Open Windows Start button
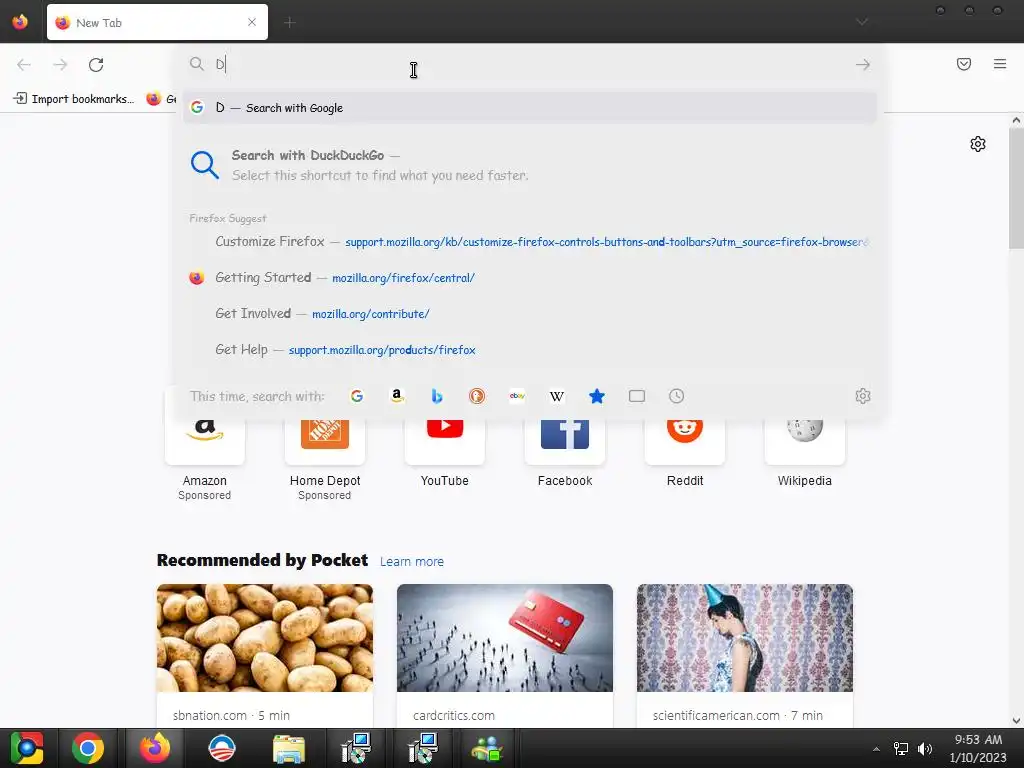The height and width of the screenshot is (768, 1024). [27, 748]
